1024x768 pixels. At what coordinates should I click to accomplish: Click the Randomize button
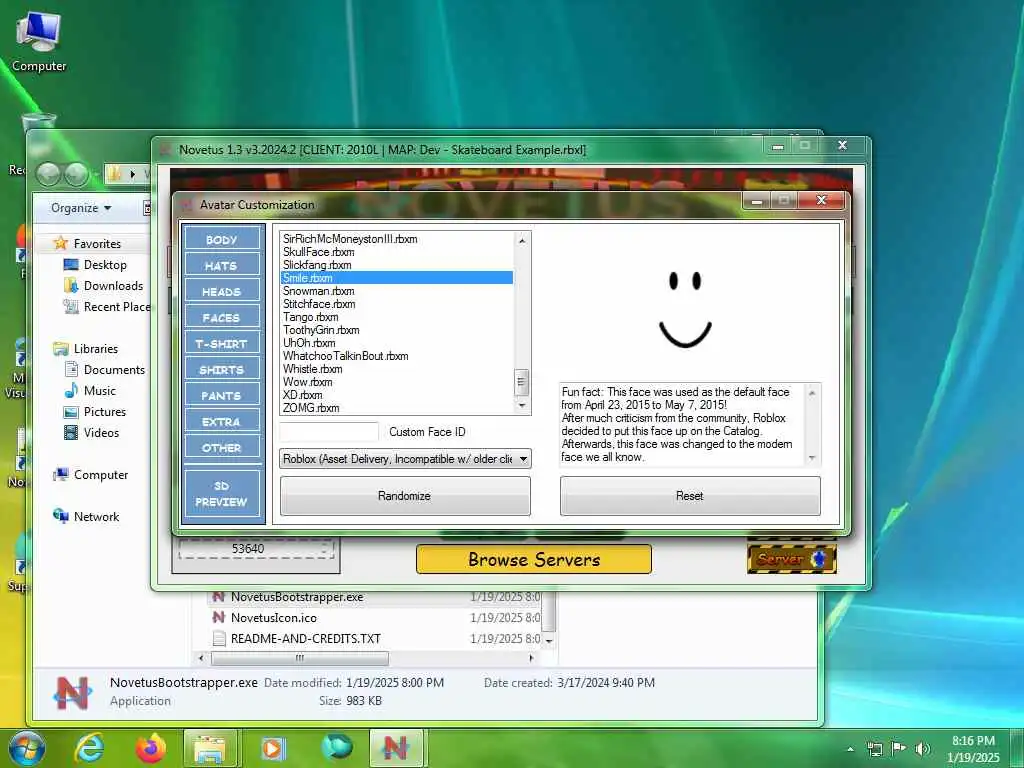[x=405, y=496]
